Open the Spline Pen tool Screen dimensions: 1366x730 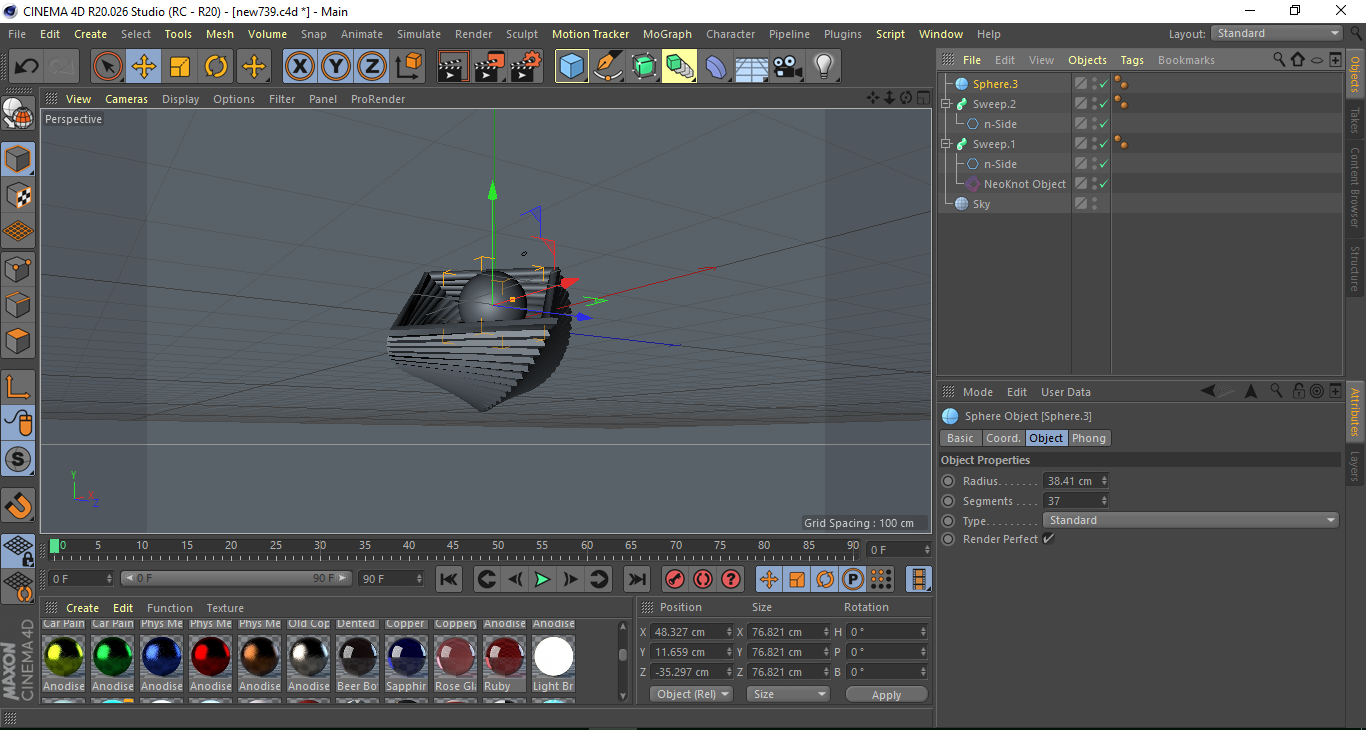tap(608, 67)
